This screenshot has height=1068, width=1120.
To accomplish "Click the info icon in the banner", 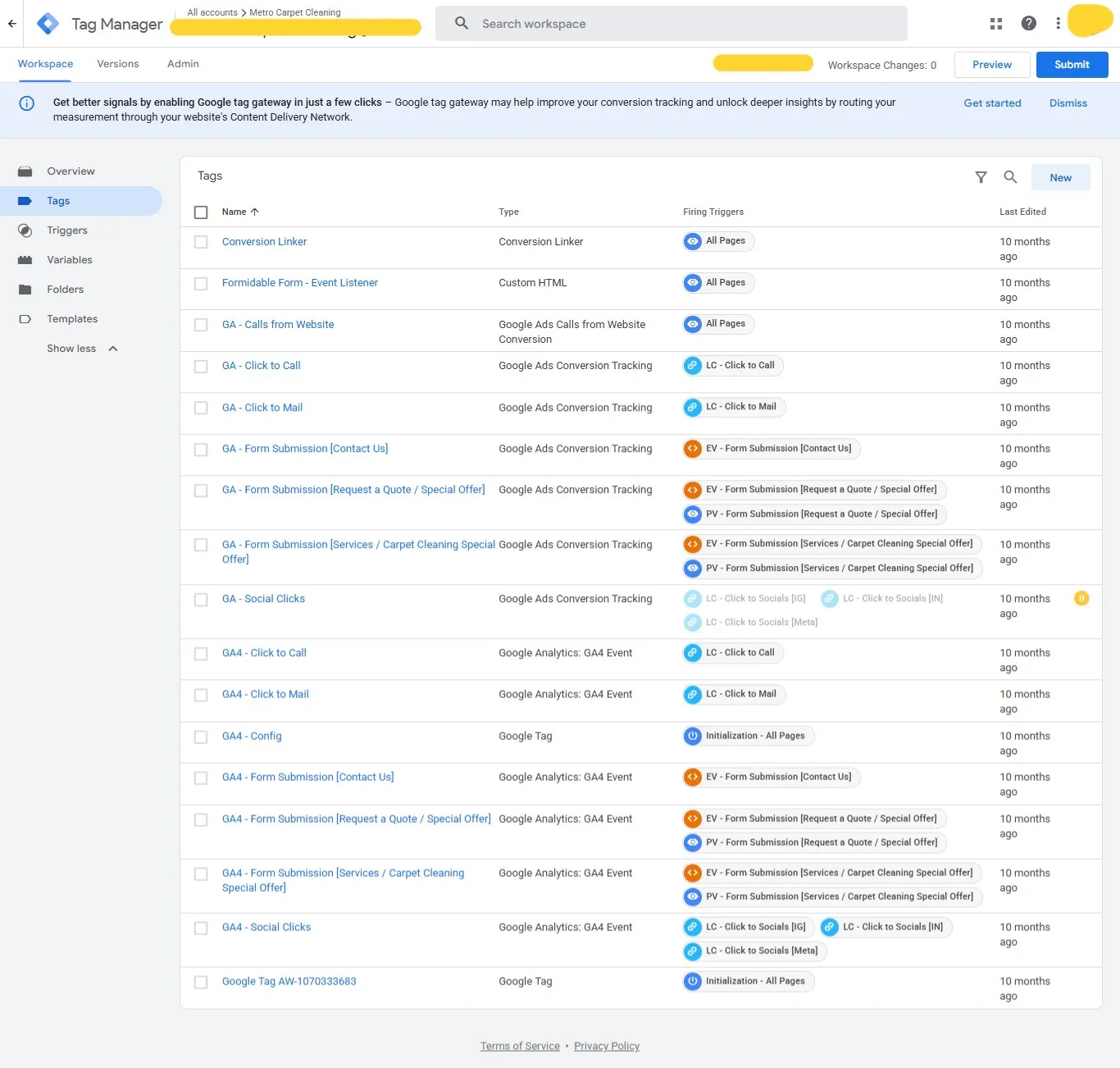I will pos(27,103).
